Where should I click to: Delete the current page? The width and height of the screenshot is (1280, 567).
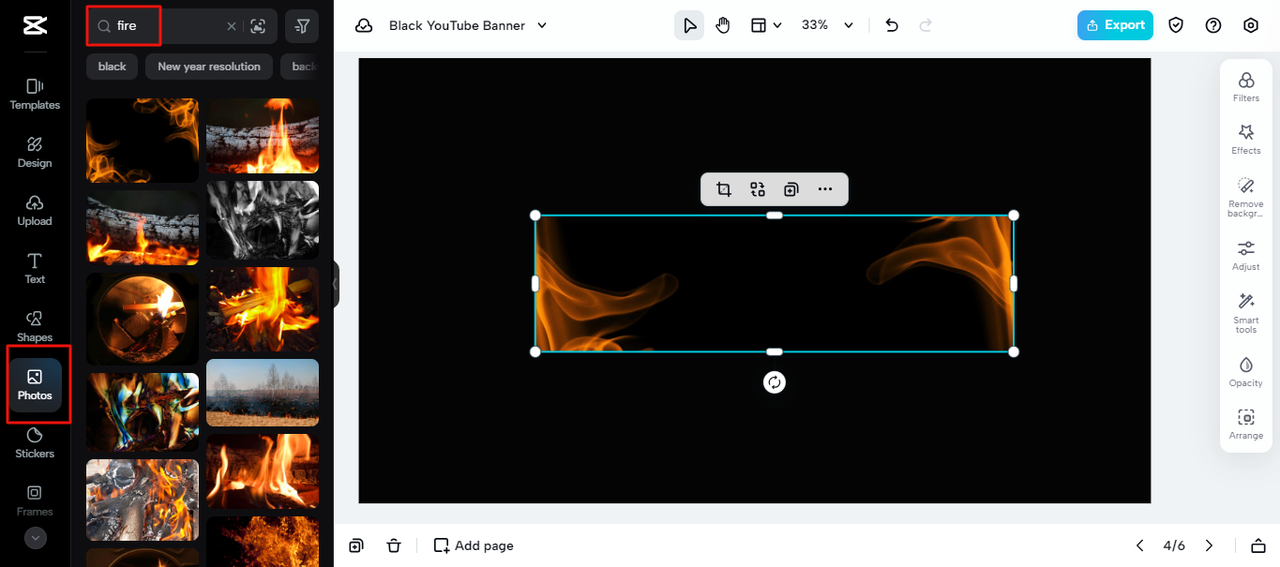click(394, 545)
